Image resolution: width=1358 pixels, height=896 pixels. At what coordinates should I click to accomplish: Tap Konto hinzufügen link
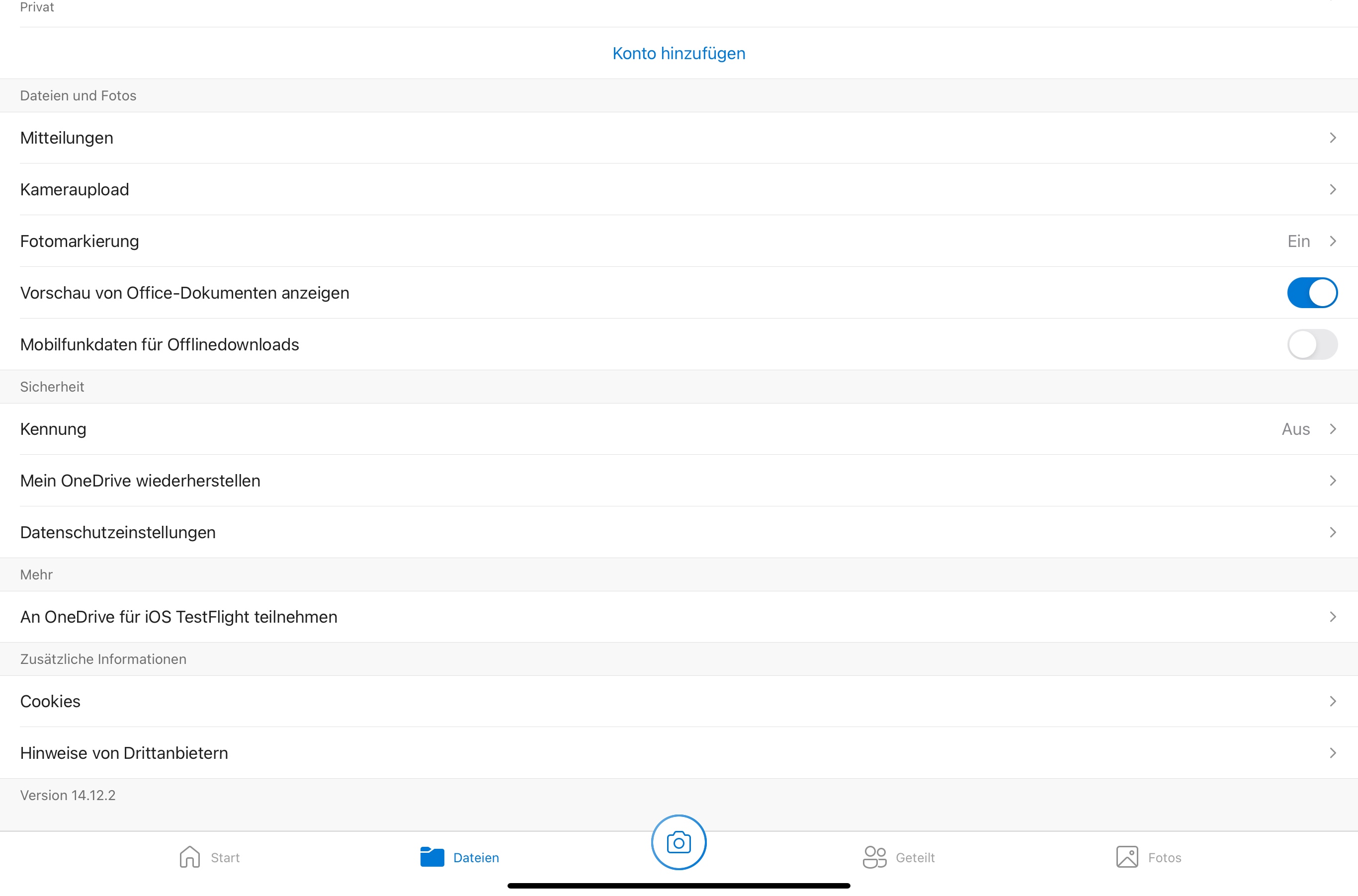(x=679, y=53)
